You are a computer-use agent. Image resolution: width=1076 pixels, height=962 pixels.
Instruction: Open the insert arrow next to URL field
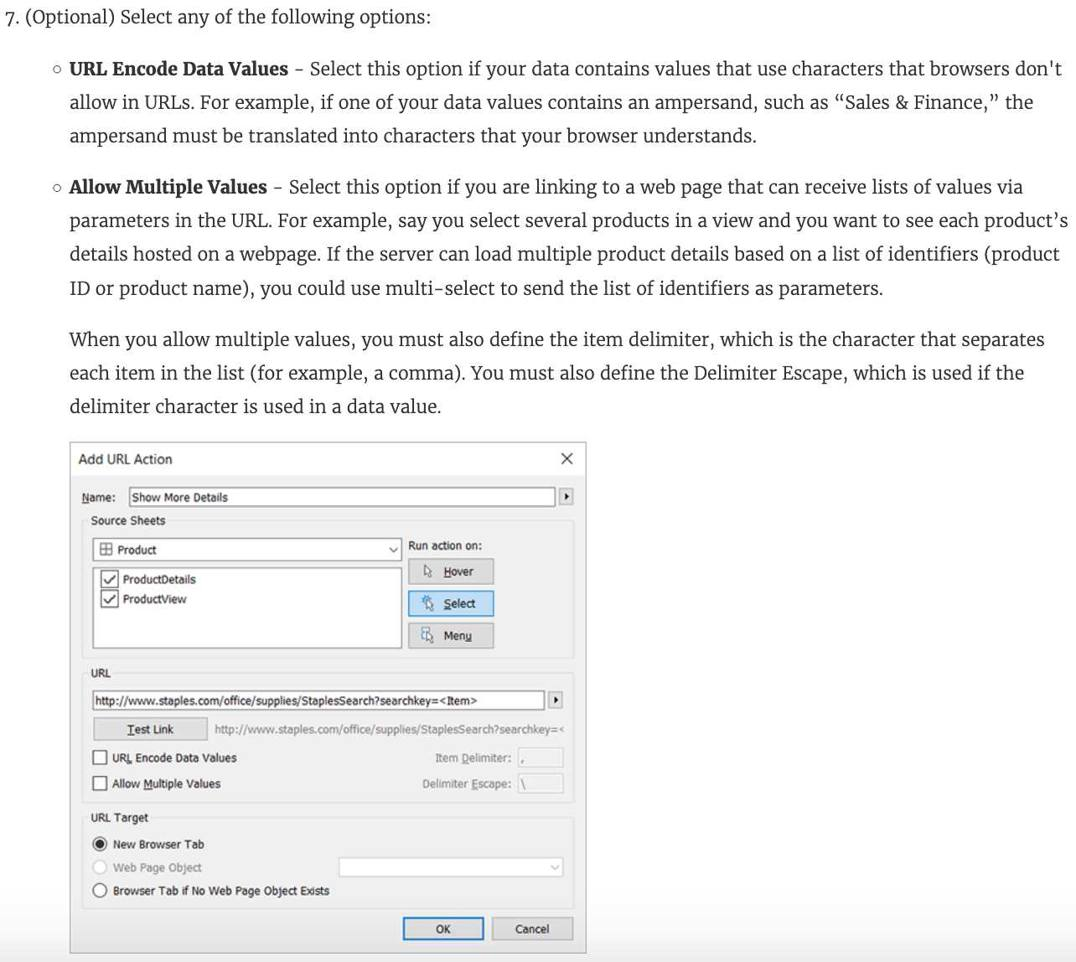click(556, 701)
